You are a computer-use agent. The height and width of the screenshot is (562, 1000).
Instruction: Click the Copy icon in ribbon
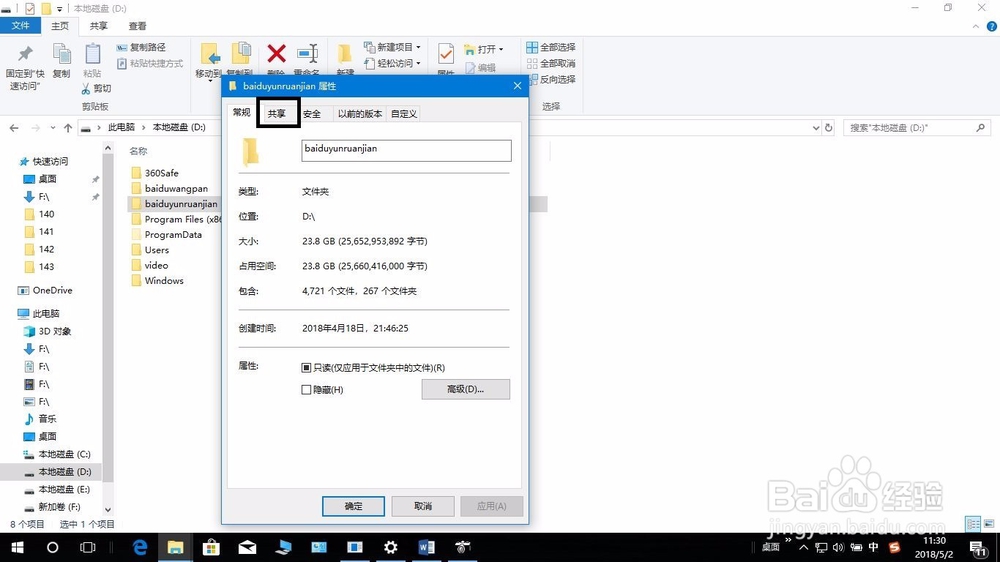[62, 54]
